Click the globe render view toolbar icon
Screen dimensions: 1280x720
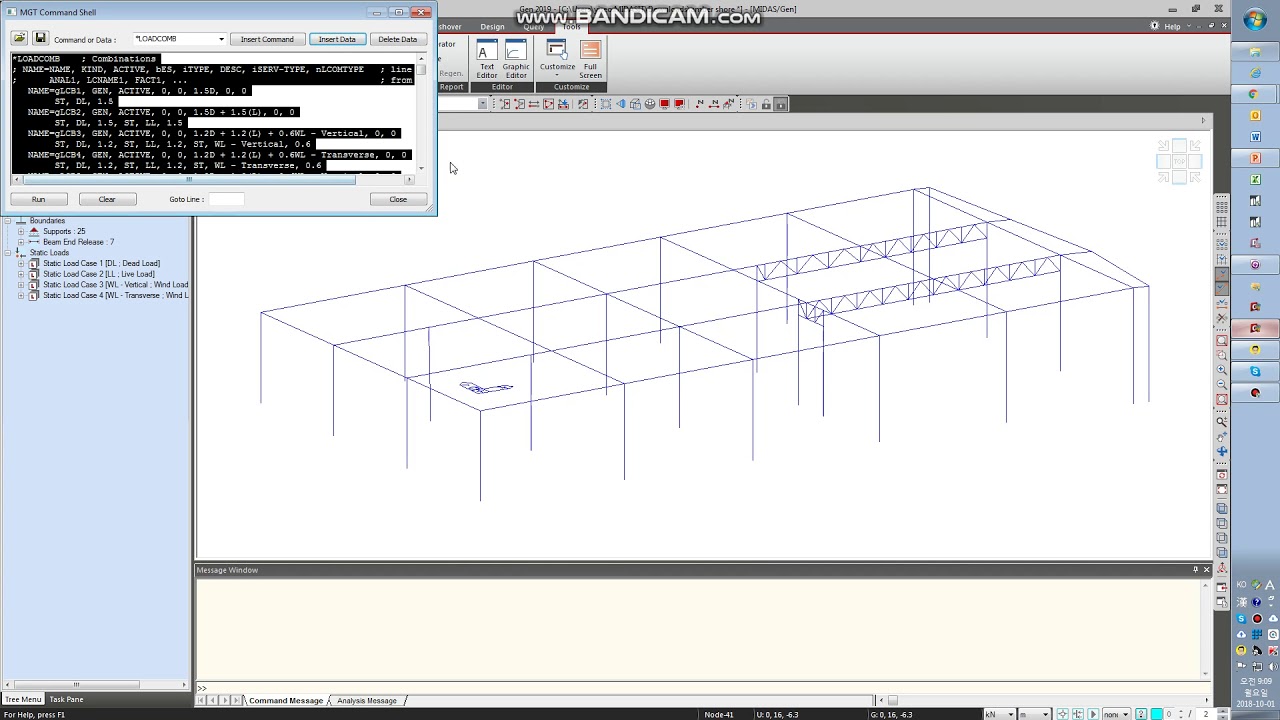649,104
